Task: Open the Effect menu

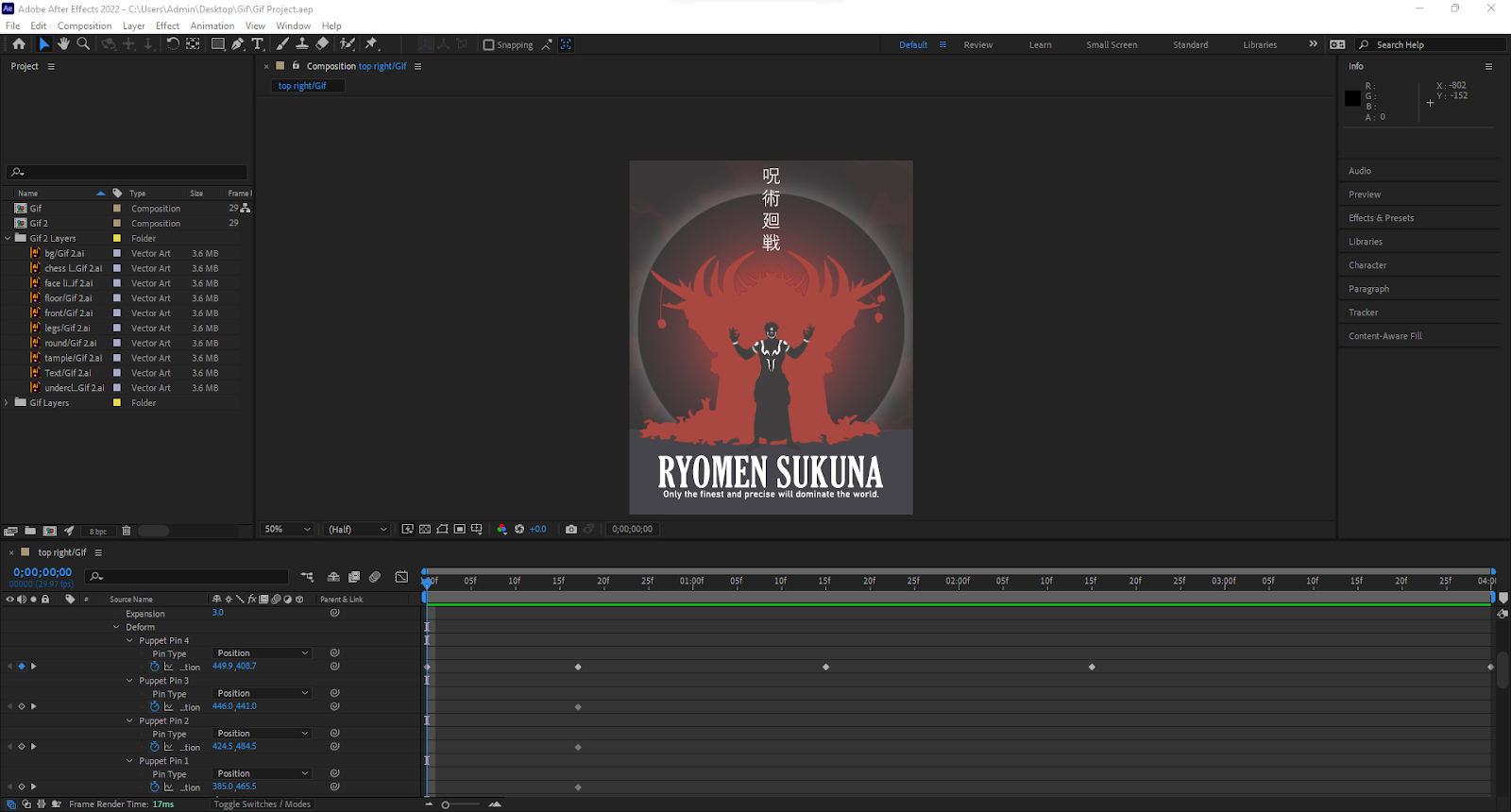Action: pyautogui.click(x=167, y=25)
